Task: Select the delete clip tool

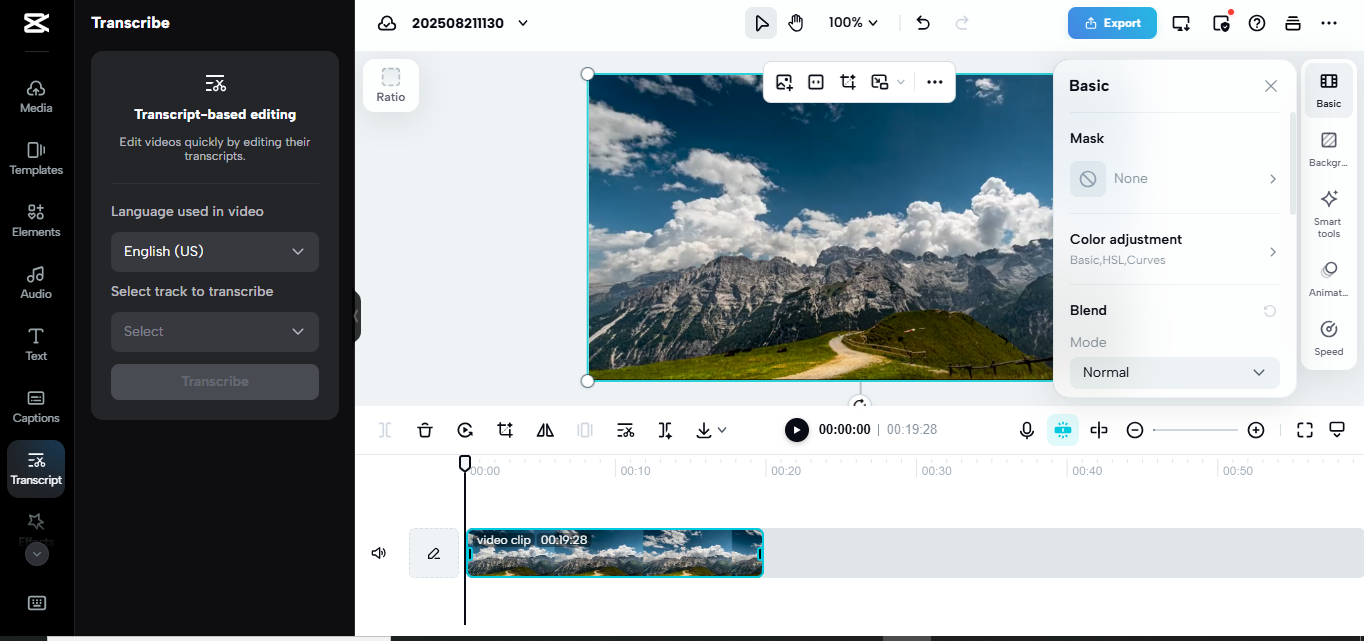Action: tap(425, 430)
